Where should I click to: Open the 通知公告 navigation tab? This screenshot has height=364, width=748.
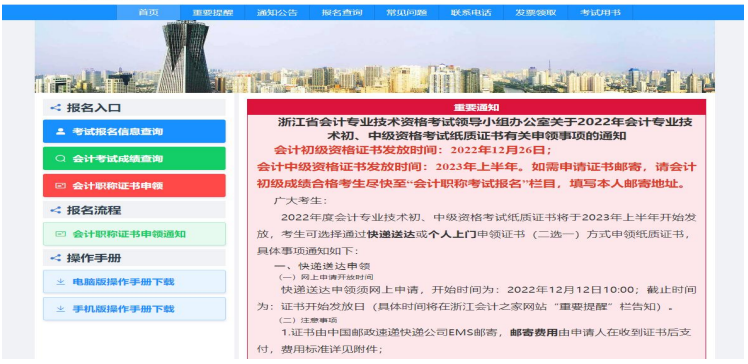click(x=277, y=12)
